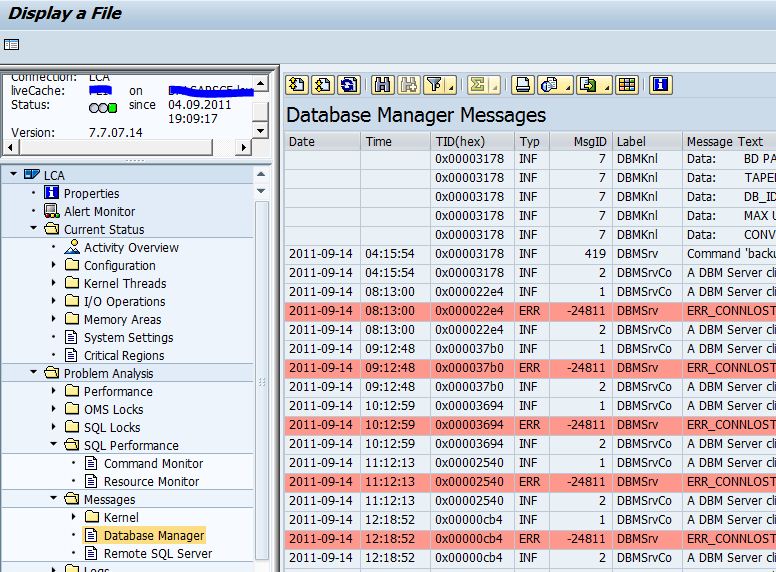Screen dimensions: 776x572
Task: Collapse the Problem Analysis folder
Action: (x=34, y=372)
